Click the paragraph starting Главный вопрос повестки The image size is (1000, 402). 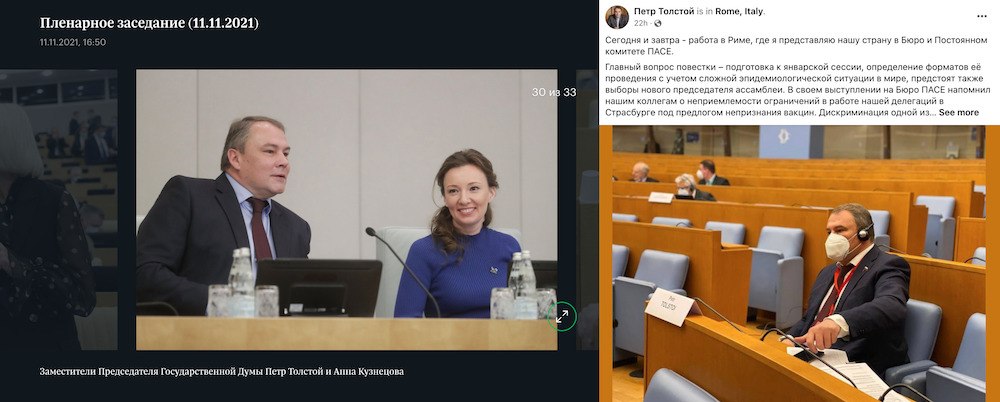[792, 90]
